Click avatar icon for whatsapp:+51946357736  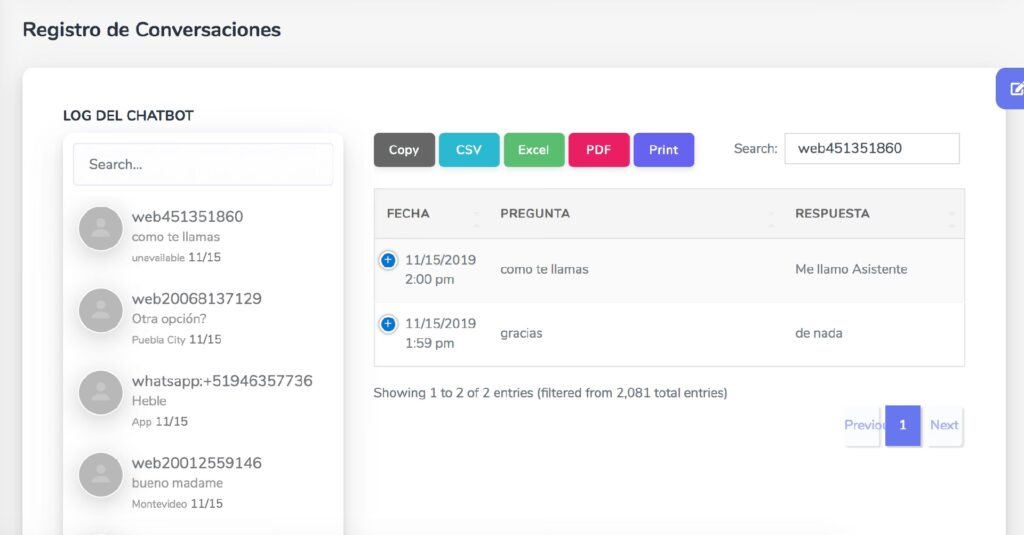(x=101, y=393)
